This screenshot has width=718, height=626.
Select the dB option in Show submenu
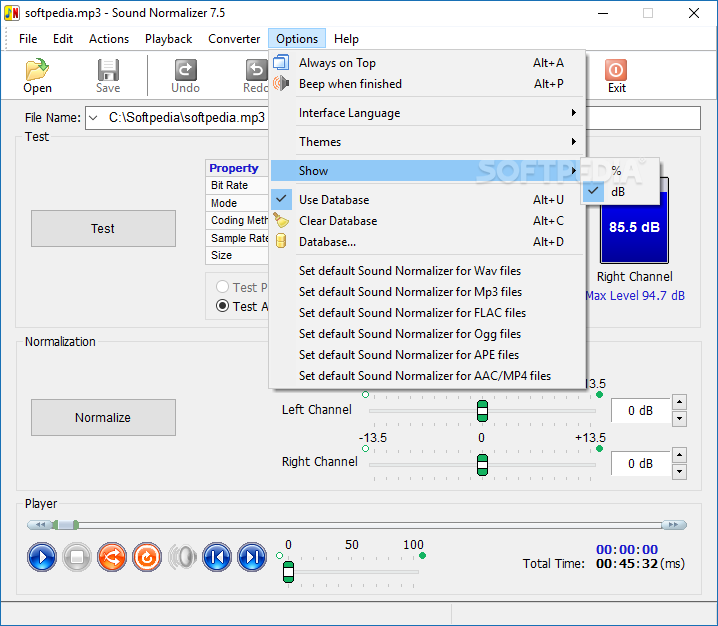620,191
